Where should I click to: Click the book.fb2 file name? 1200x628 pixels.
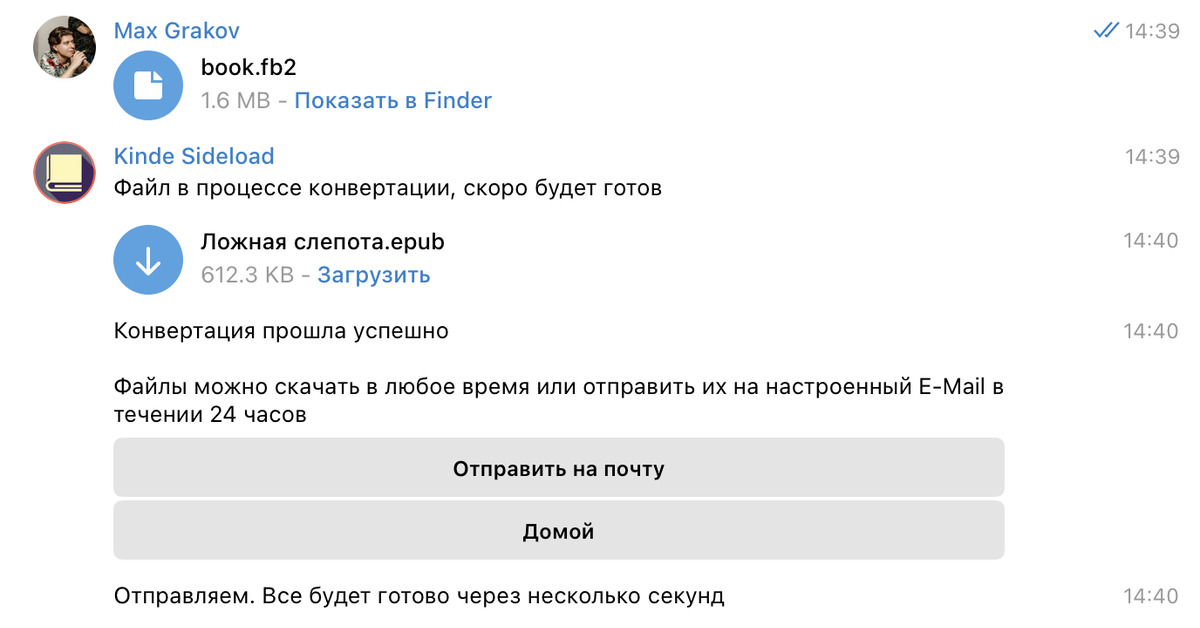point(249,67)
